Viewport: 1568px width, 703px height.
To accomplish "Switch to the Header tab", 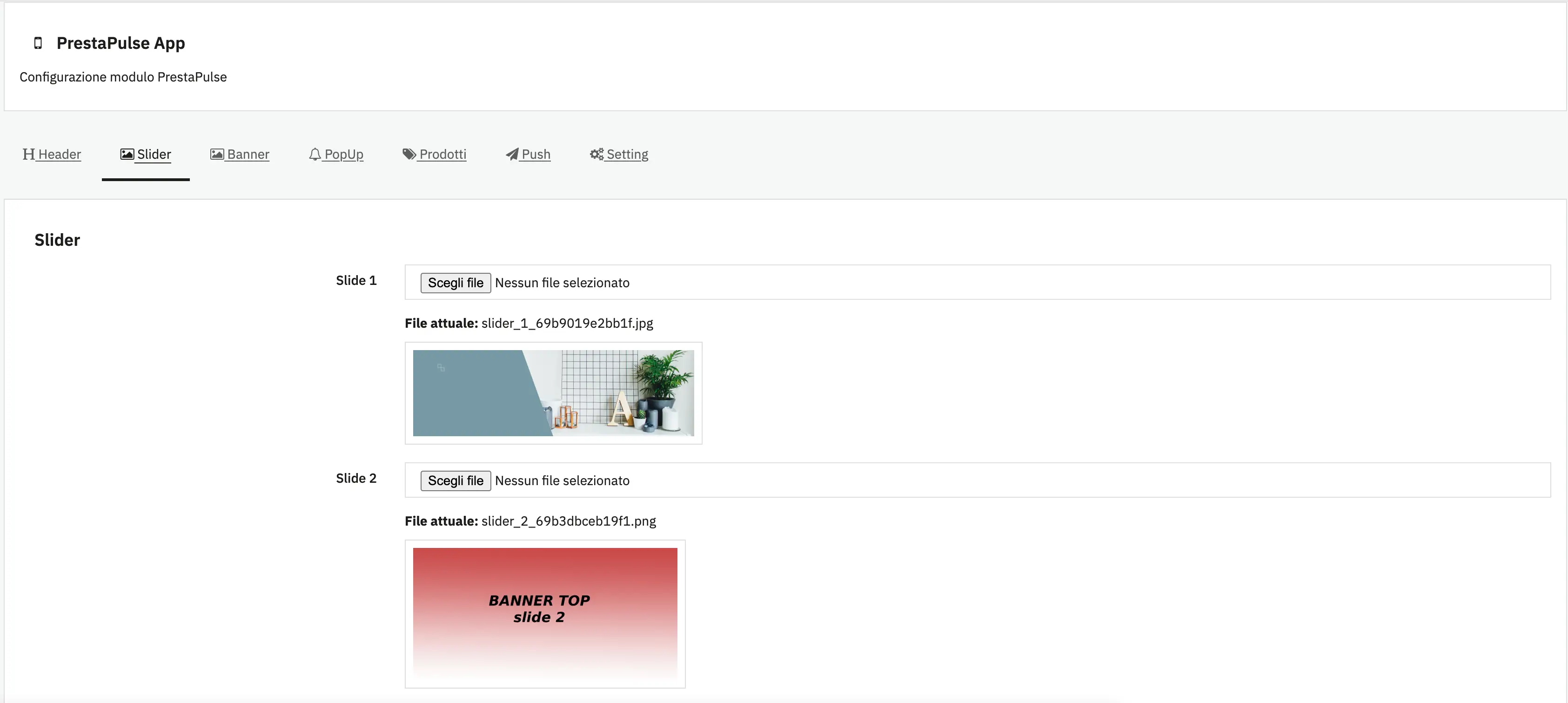I will pyautogui.click(x=59, y=154).
